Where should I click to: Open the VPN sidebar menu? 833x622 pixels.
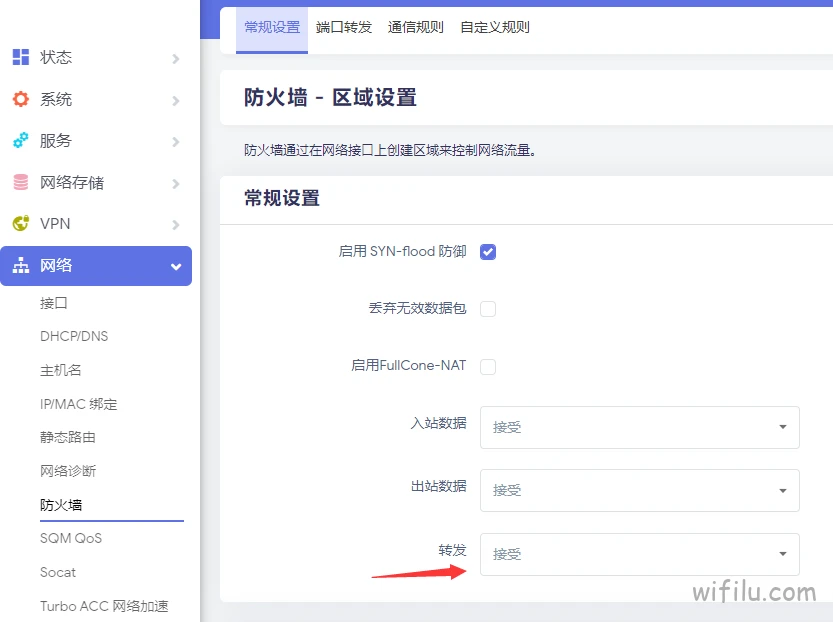tap(96, 224)
